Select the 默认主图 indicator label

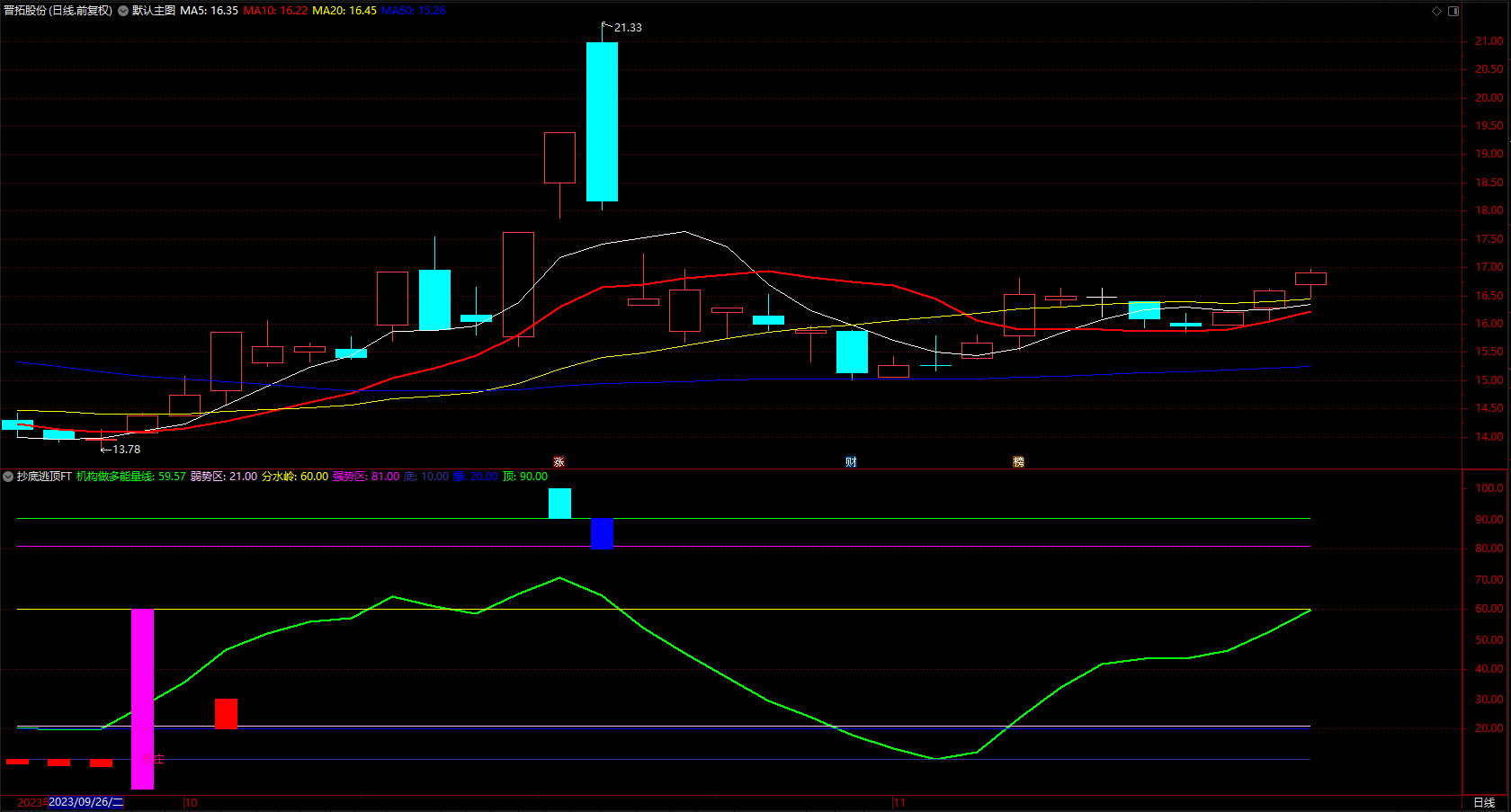point(154,11)
